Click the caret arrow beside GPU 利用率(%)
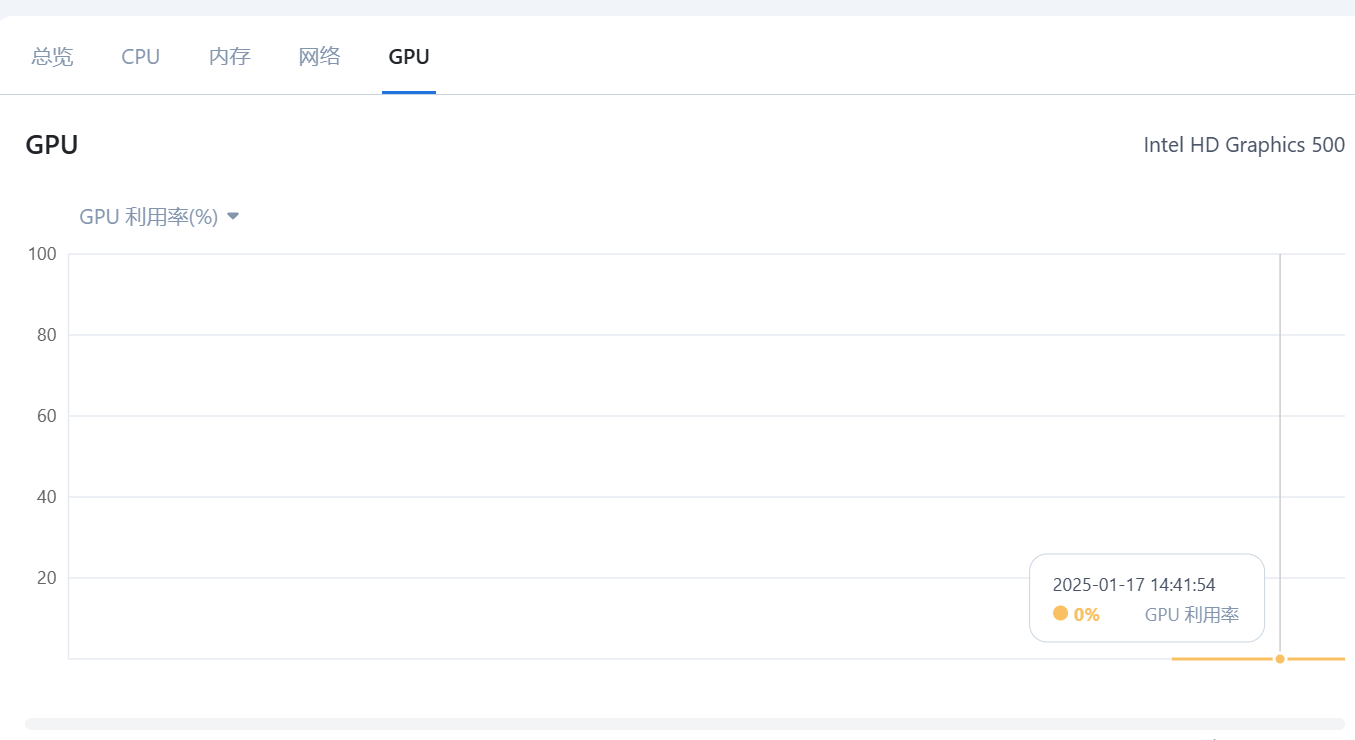Viewport: 1355px width, 740px height. pos(233,216)
